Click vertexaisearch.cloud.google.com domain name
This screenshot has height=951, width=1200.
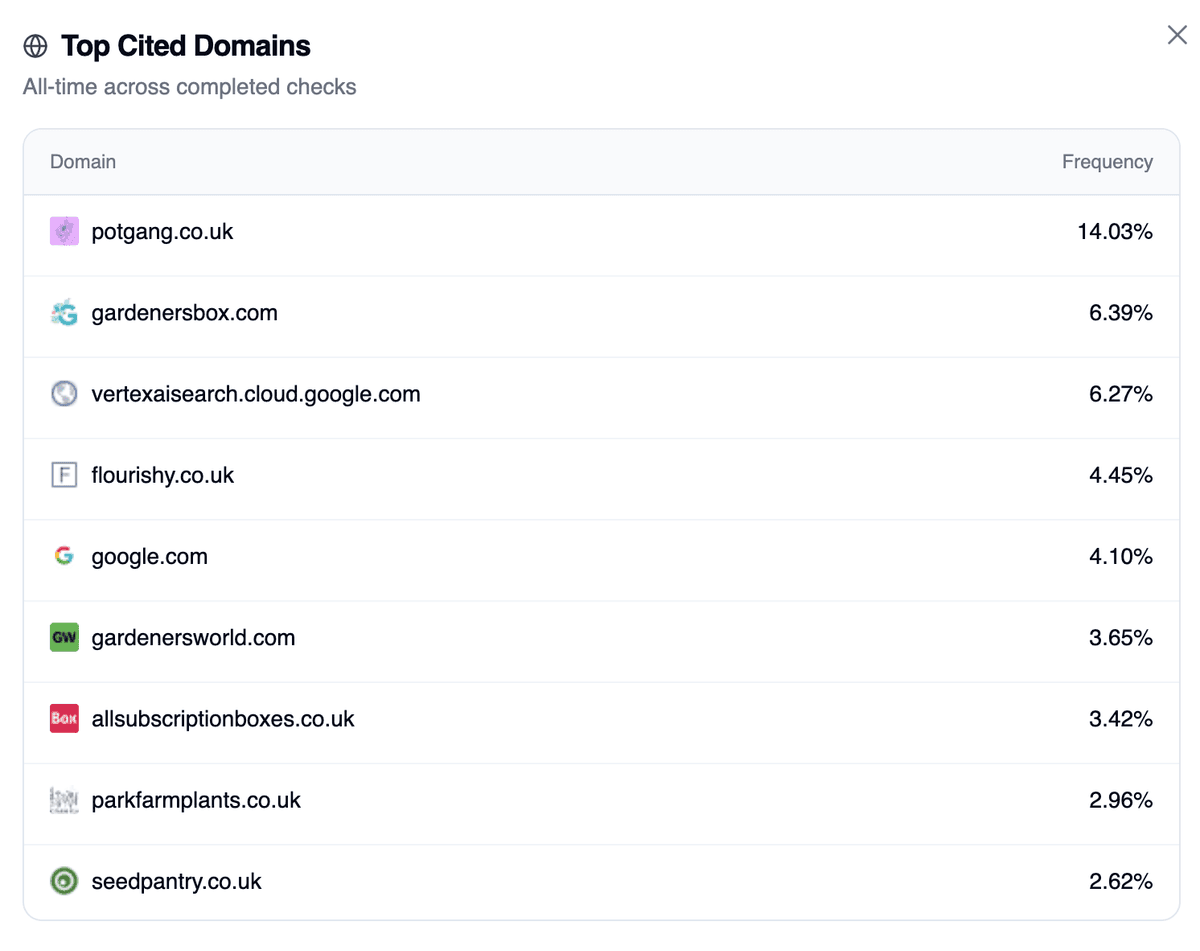coord(256,394)
